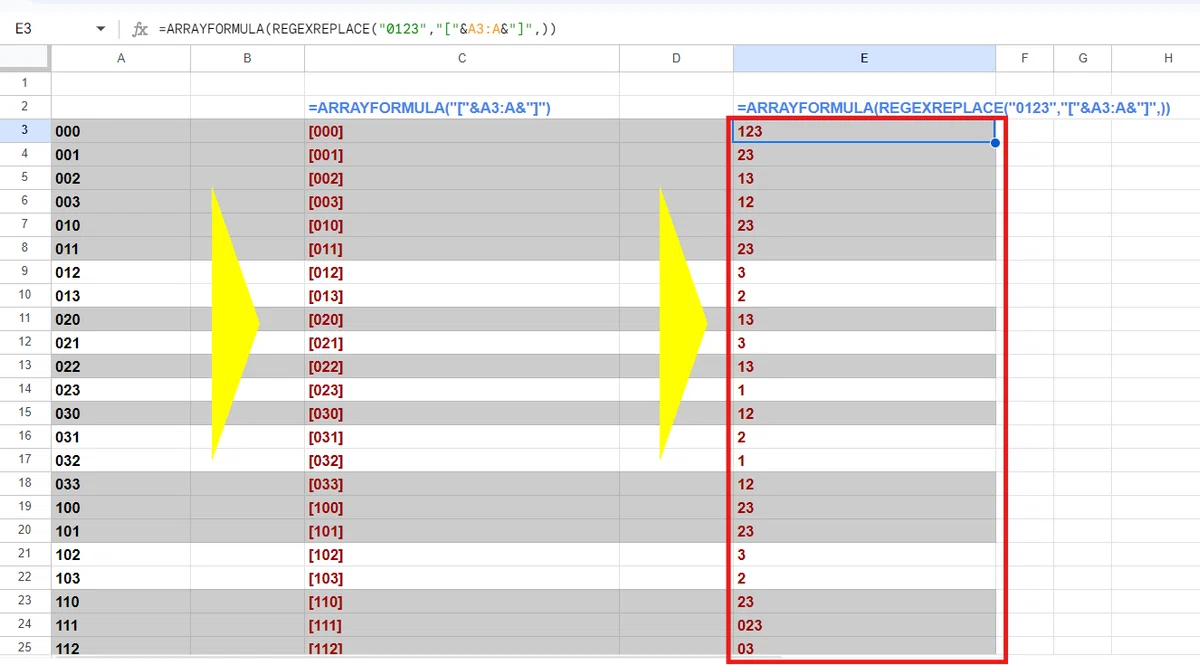Select cell C3 containing [000]

462,131
